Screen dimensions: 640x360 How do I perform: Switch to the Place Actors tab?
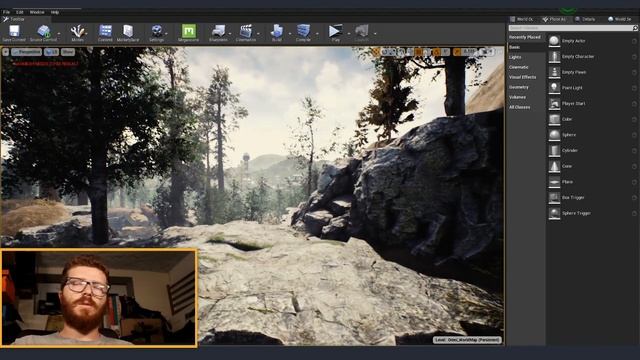(x=554, y=19)
